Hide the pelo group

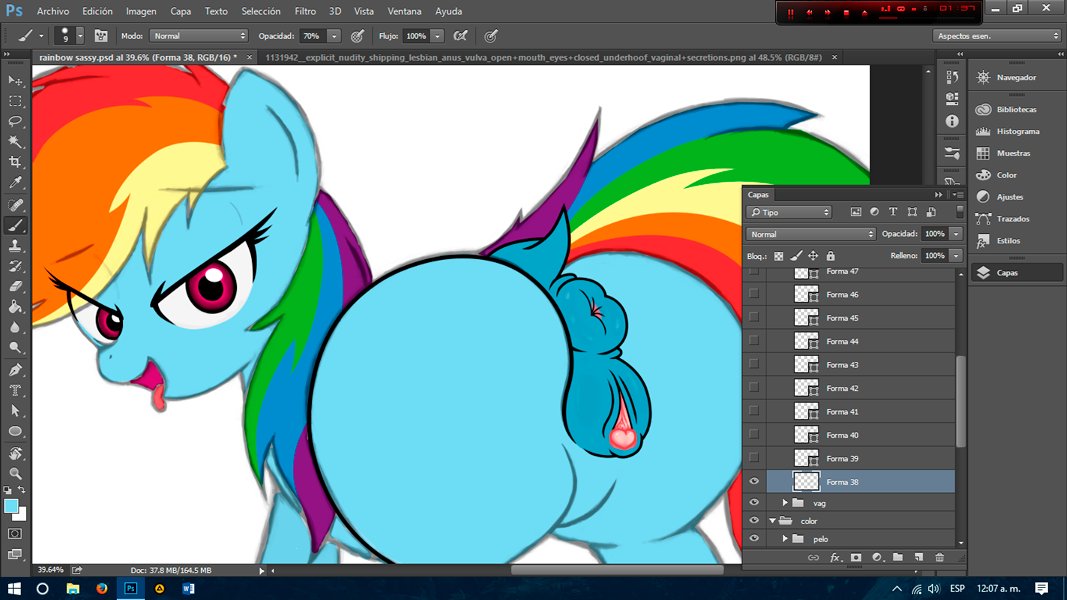coord(754,538)
